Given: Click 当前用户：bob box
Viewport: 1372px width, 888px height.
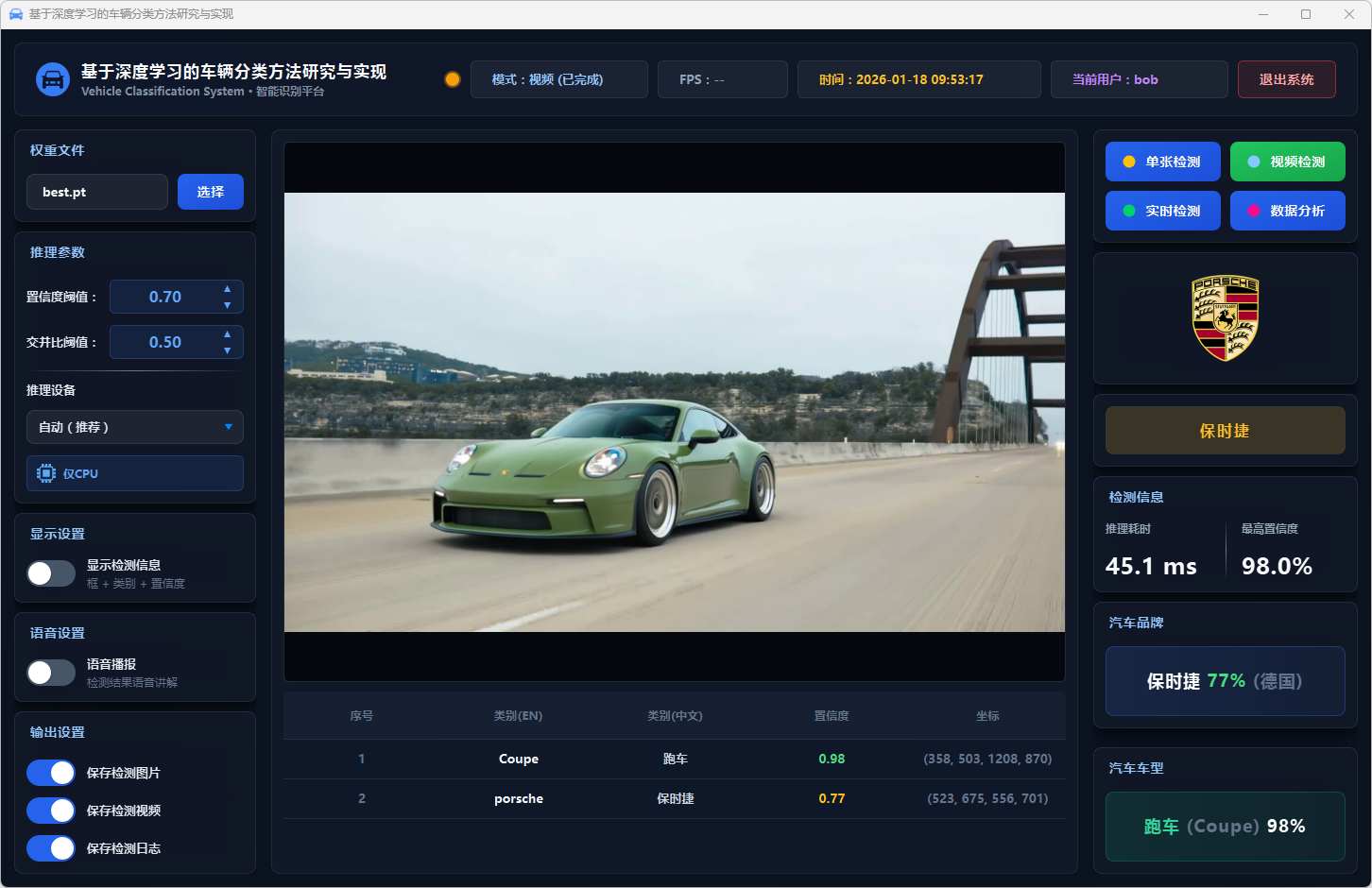Looking at the screenshot, I should 1140,79.
